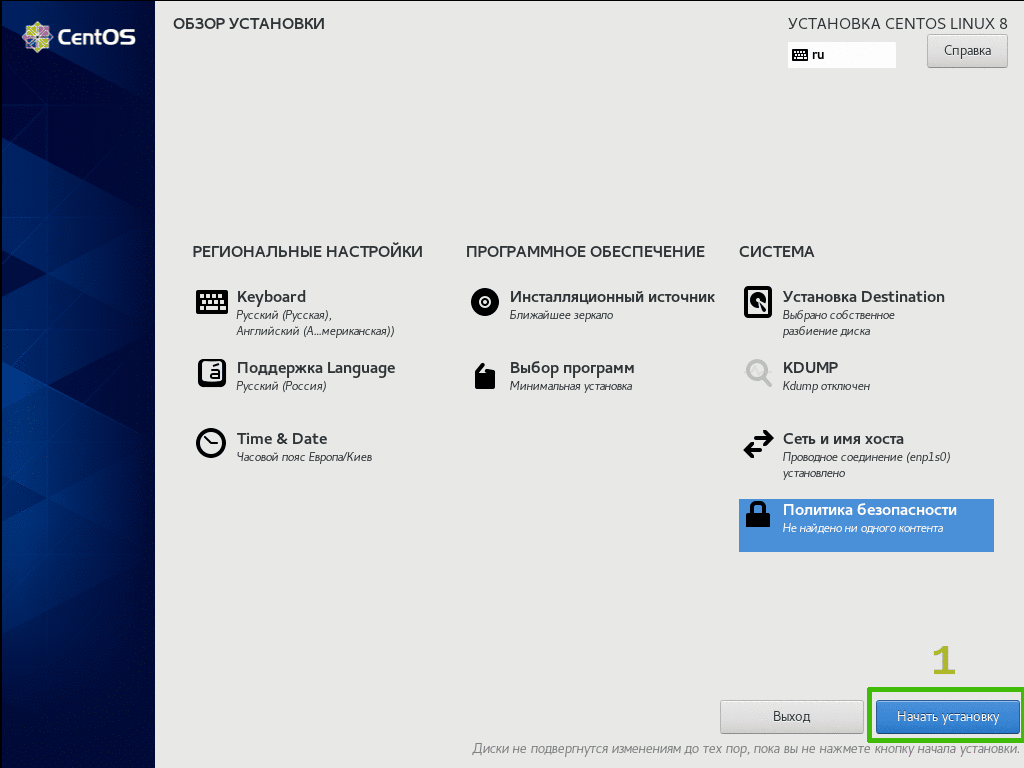The image size is (1024, 768).
Task: Click the network arrows icon
Action: (758, 444)
